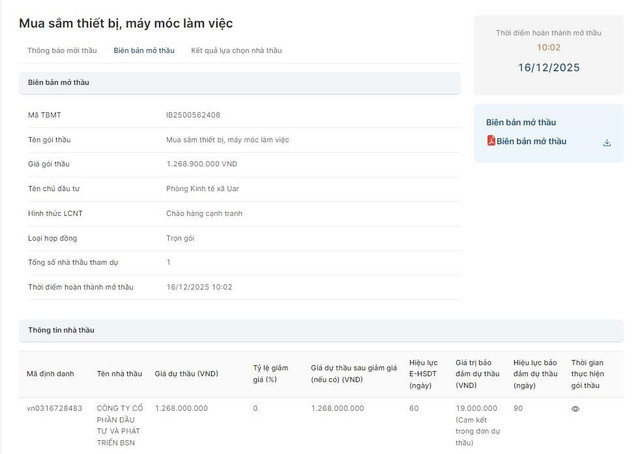Screen dimensions: 640x454
Task: Open the Kết quả lựa chọn nhà thầu tab
Action: click(x=236, y=50)
